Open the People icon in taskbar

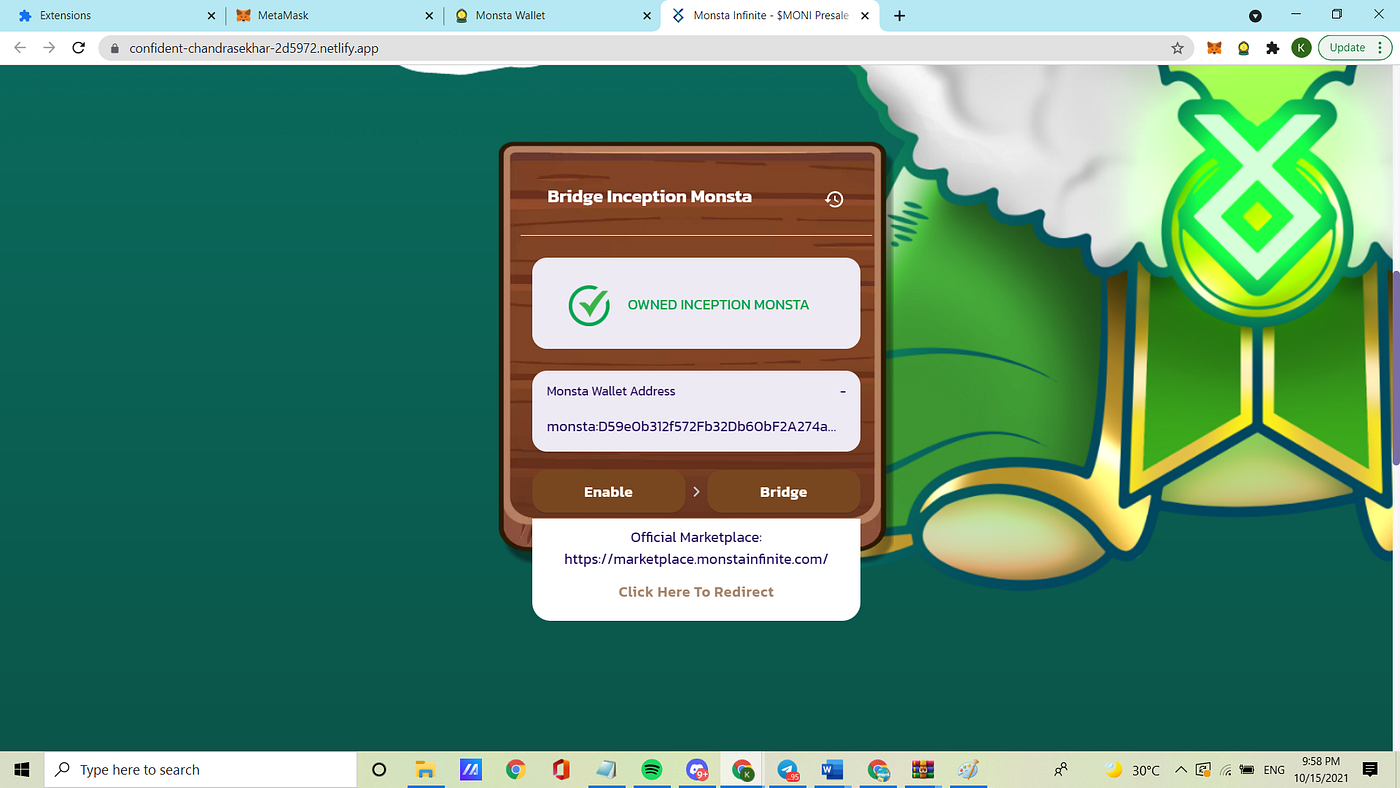pos(1061,770)
